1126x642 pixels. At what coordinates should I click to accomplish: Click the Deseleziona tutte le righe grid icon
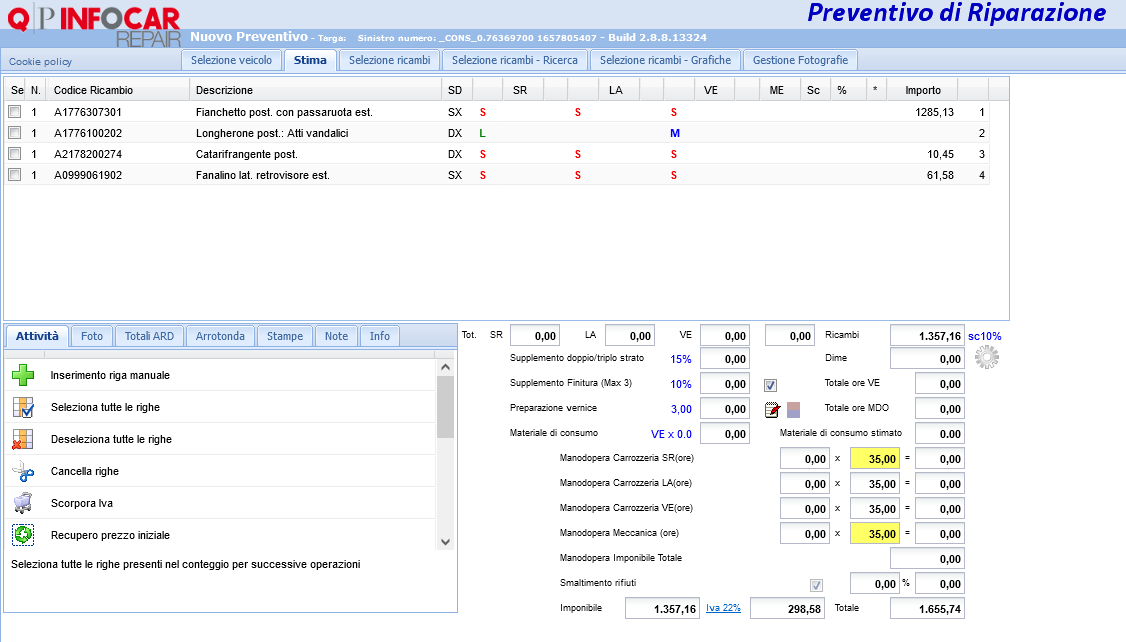coord(23,439)
